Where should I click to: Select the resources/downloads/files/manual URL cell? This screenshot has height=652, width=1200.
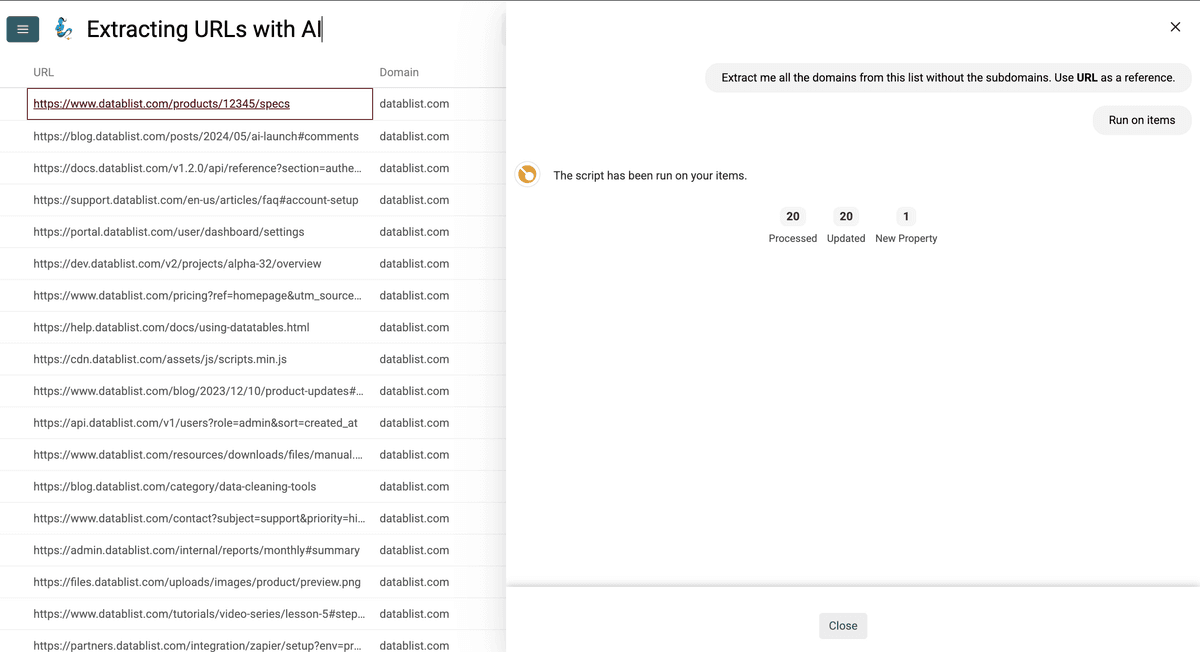tap(200, 455)
